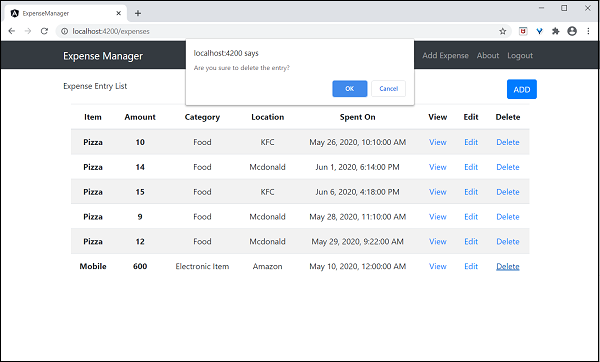Click Logout in the navbar

[x=520, y=55]
